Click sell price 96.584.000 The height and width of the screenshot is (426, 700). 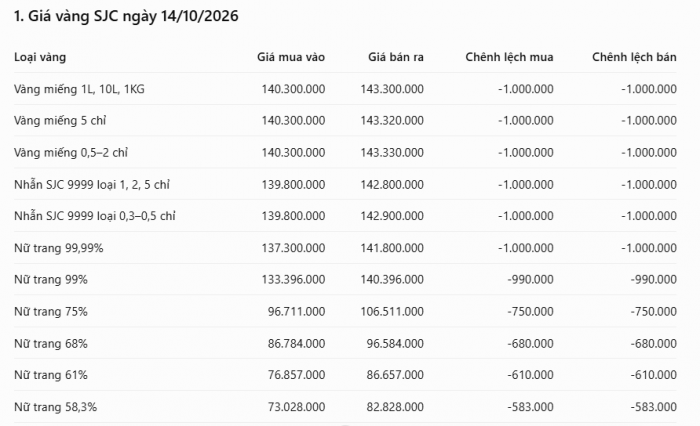(x=395, y=344)
